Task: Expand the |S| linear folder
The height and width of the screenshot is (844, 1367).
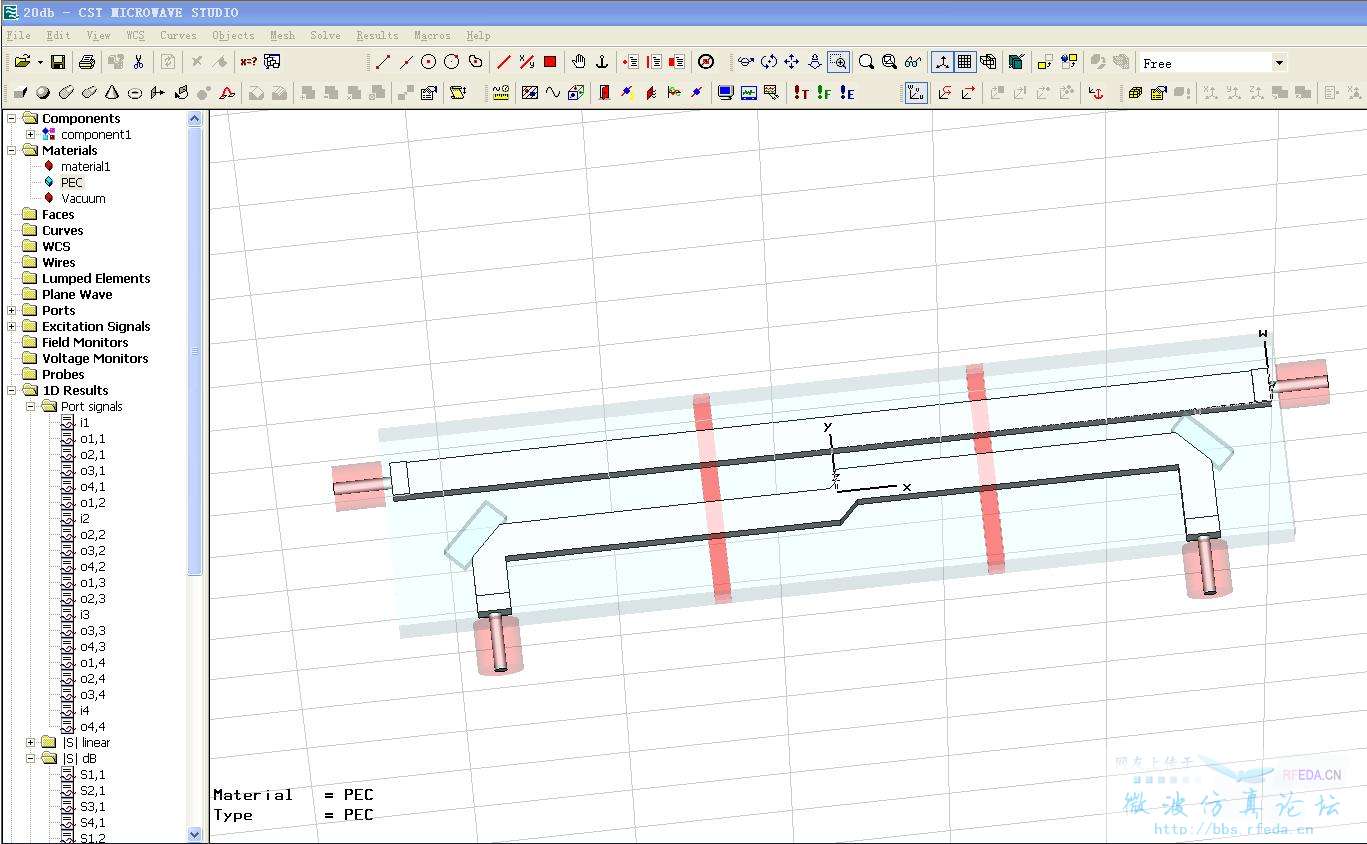Action: [30, 742]
